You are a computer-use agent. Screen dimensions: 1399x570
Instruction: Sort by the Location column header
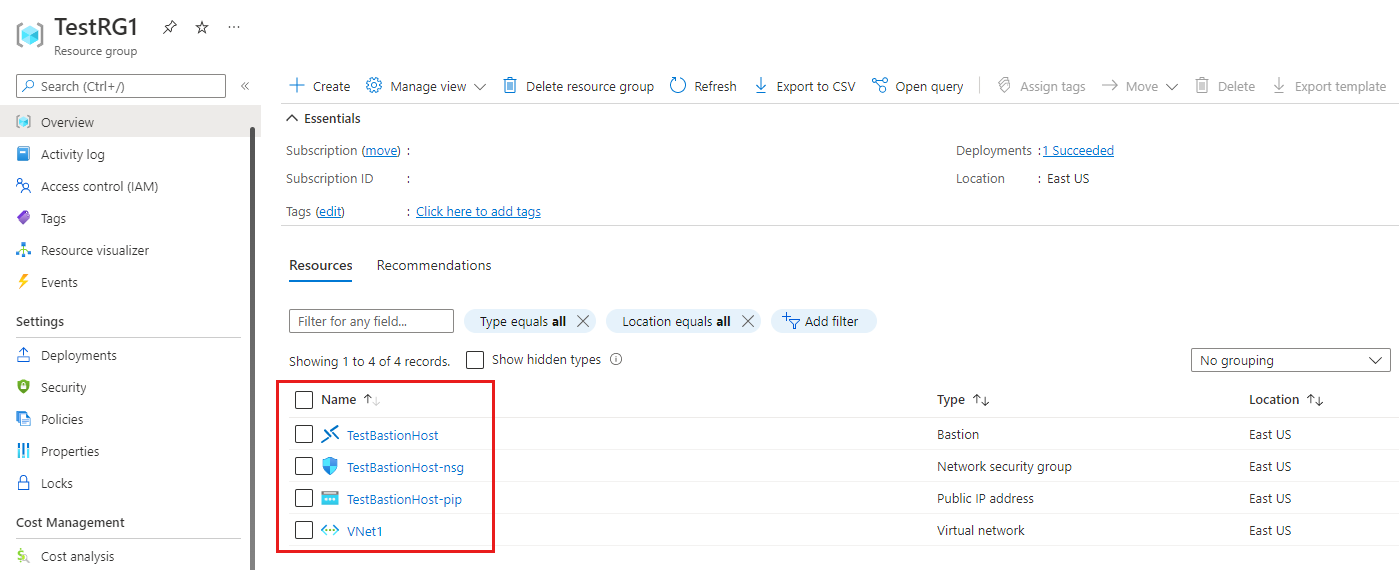1286,399
